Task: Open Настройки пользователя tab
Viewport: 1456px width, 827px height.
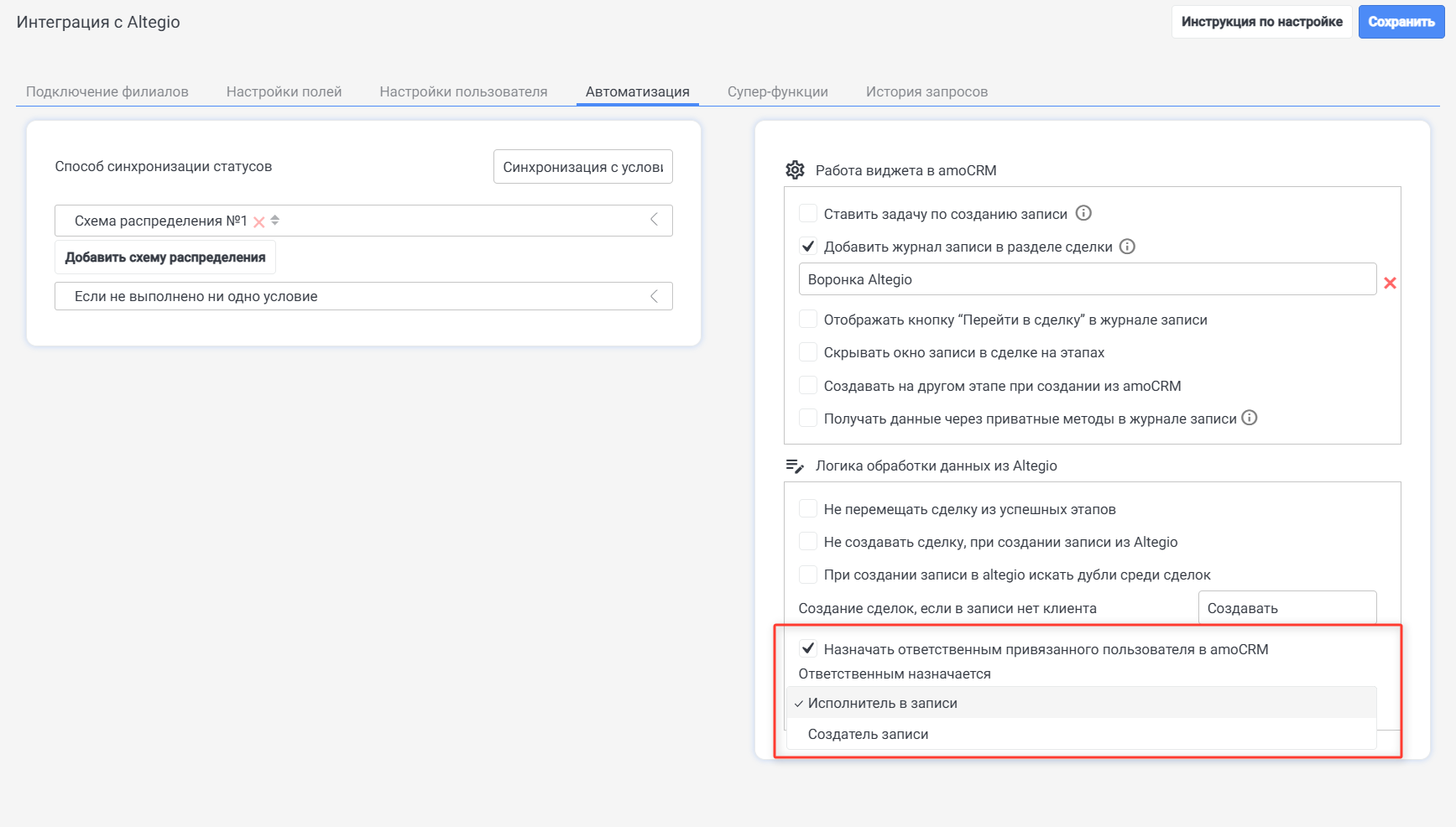Action: click(x=463, y=91)
